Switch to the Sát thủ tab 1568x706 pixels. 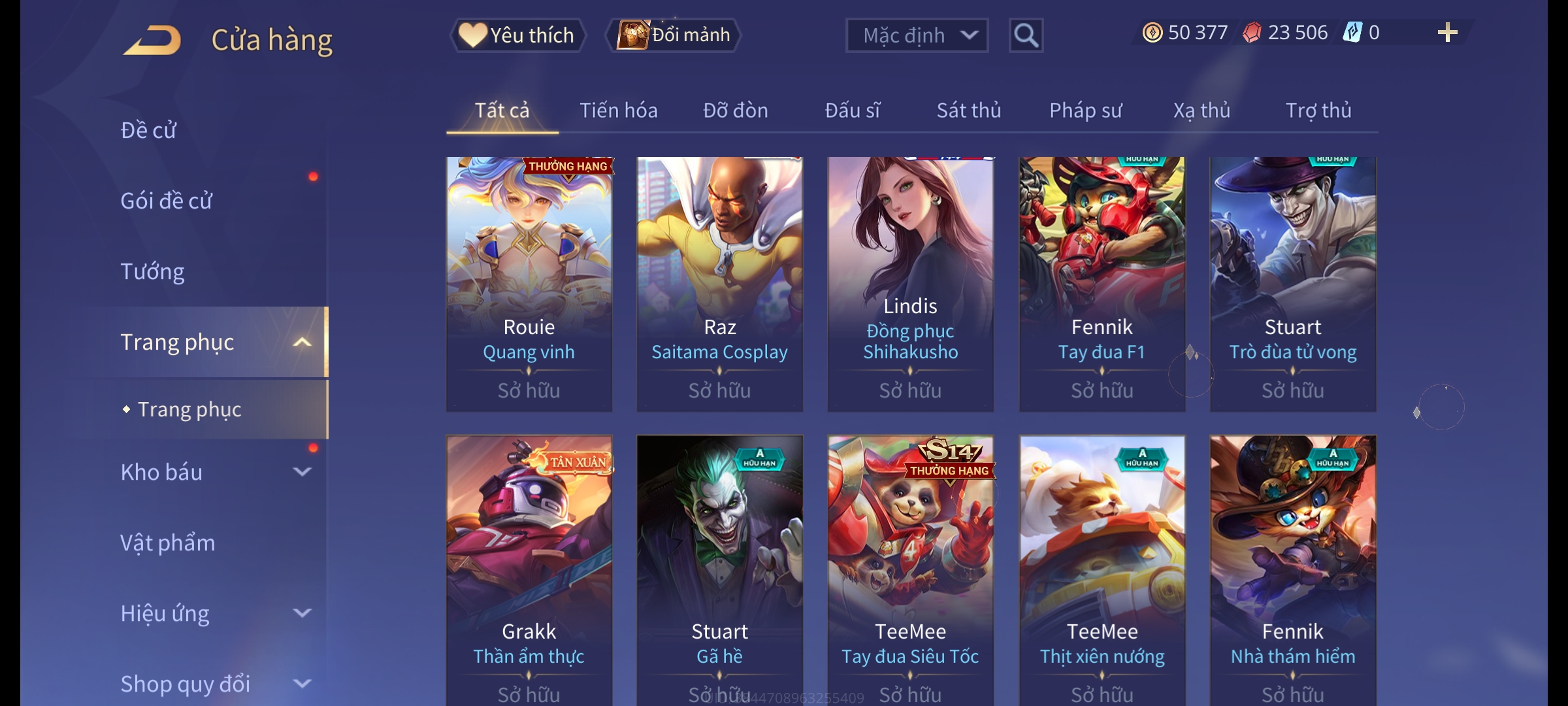click(x=969, y=110)
